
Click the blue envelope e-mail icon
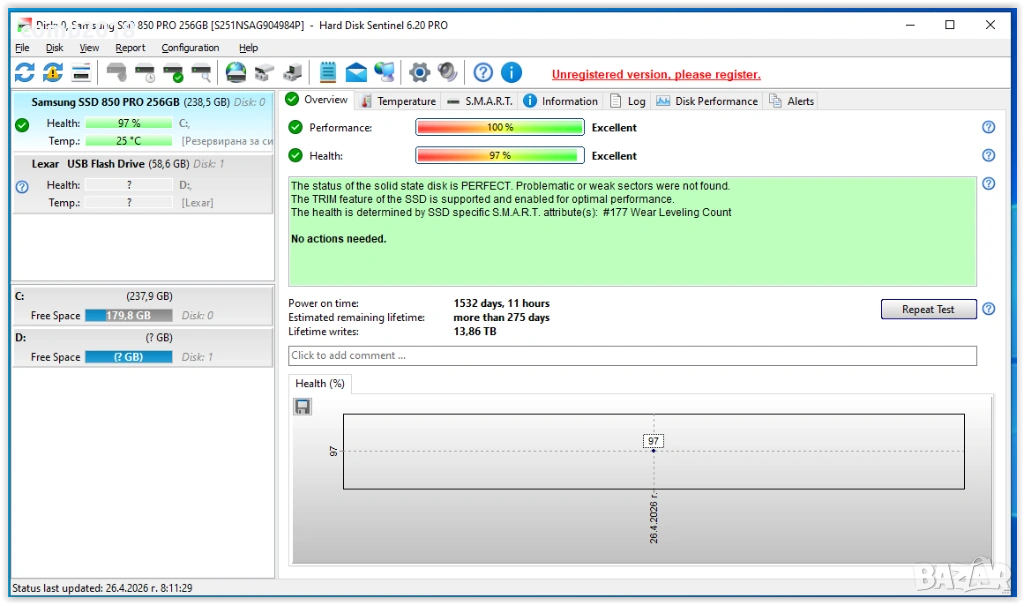(355, 72)
